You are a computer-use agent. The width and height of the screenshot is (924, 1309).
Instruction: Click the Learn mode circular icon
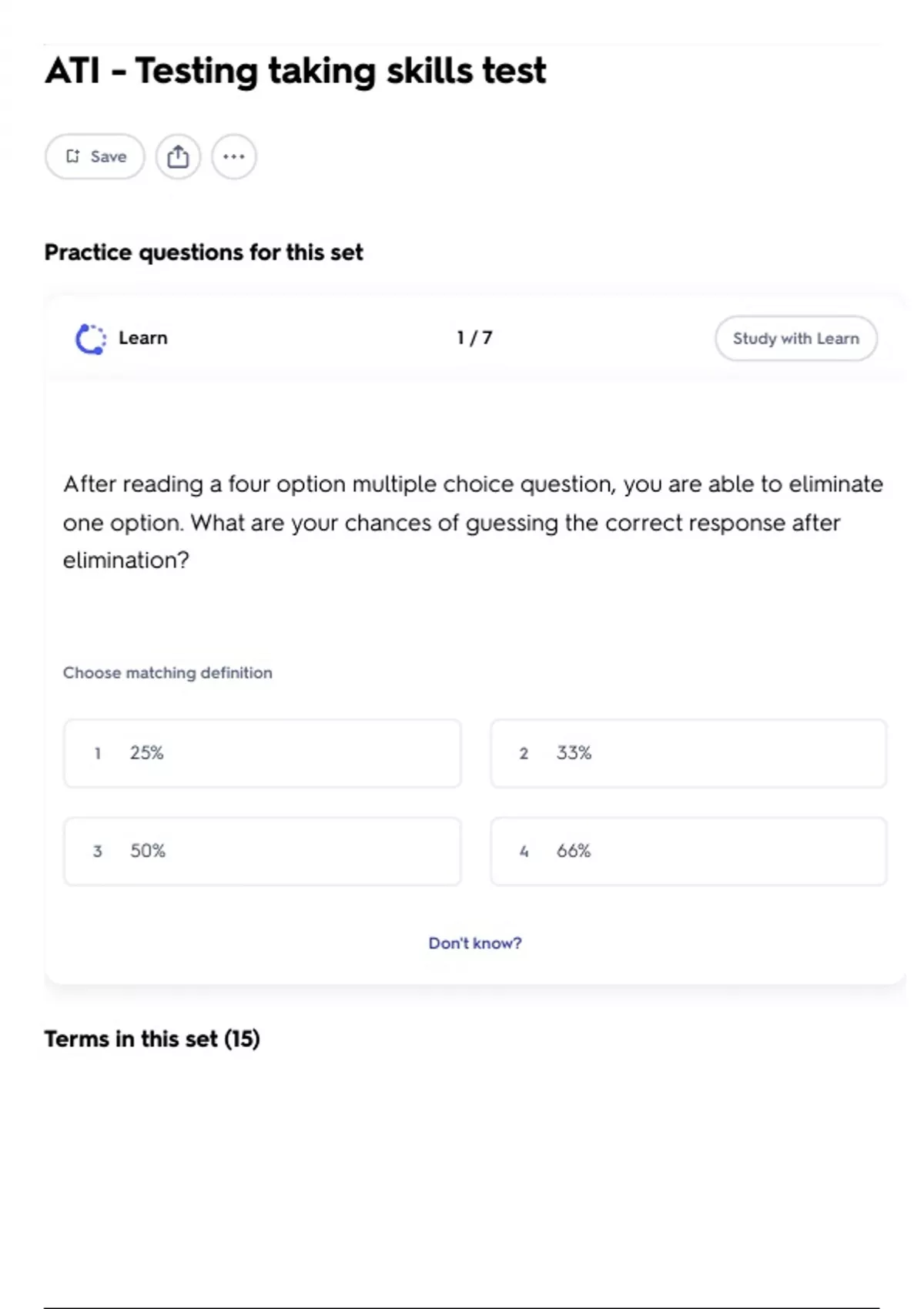click(90, 339)
